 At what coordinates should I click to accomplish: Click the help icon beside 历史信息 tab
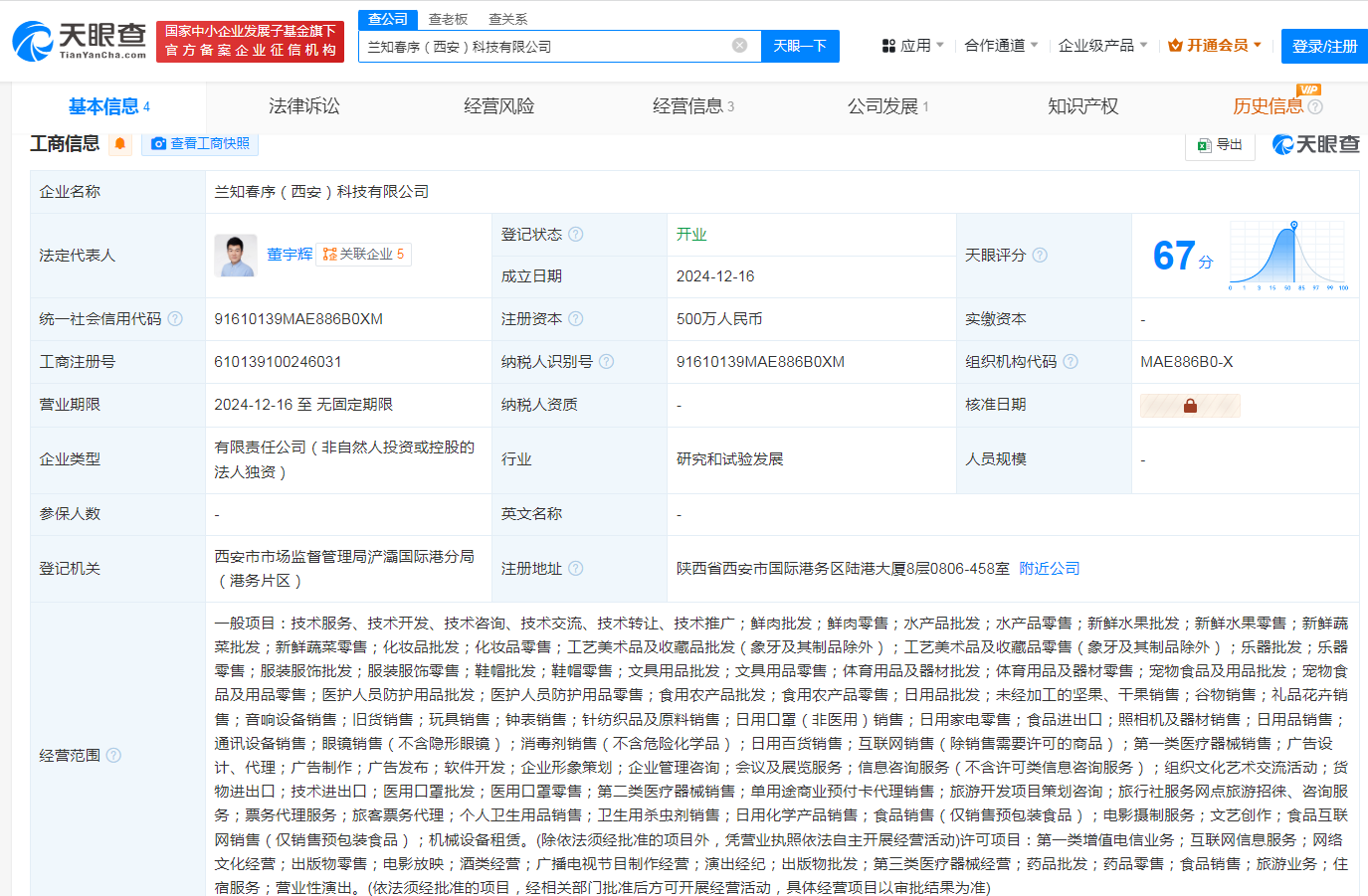pos(1315,107)
